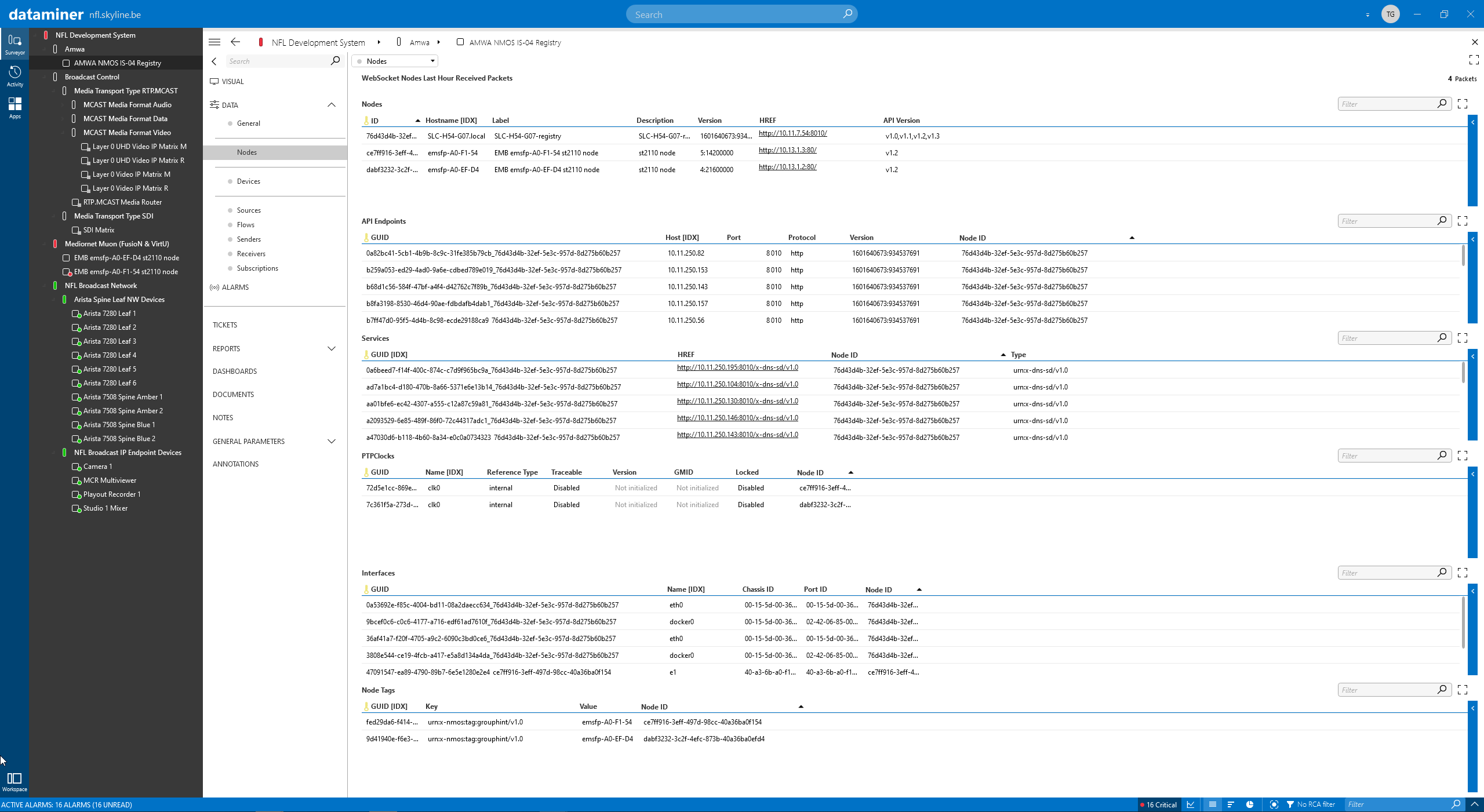
Task: Click search magnifier in the top search bar
Action: pyautogui.click(x=848, y=14)
